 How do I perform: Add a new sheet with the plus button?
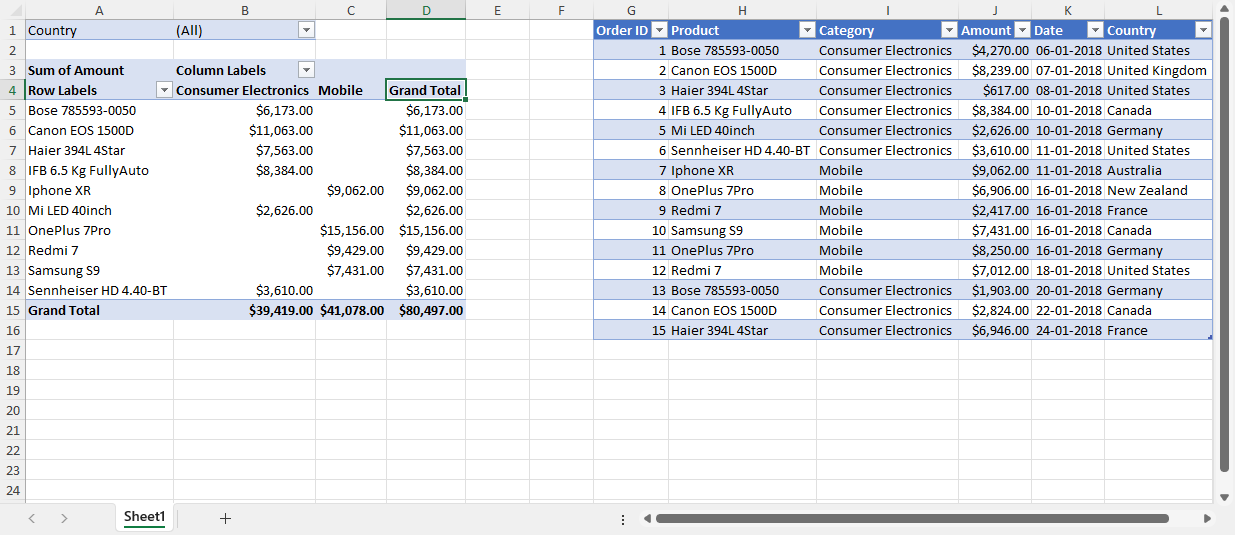point(225,518)
